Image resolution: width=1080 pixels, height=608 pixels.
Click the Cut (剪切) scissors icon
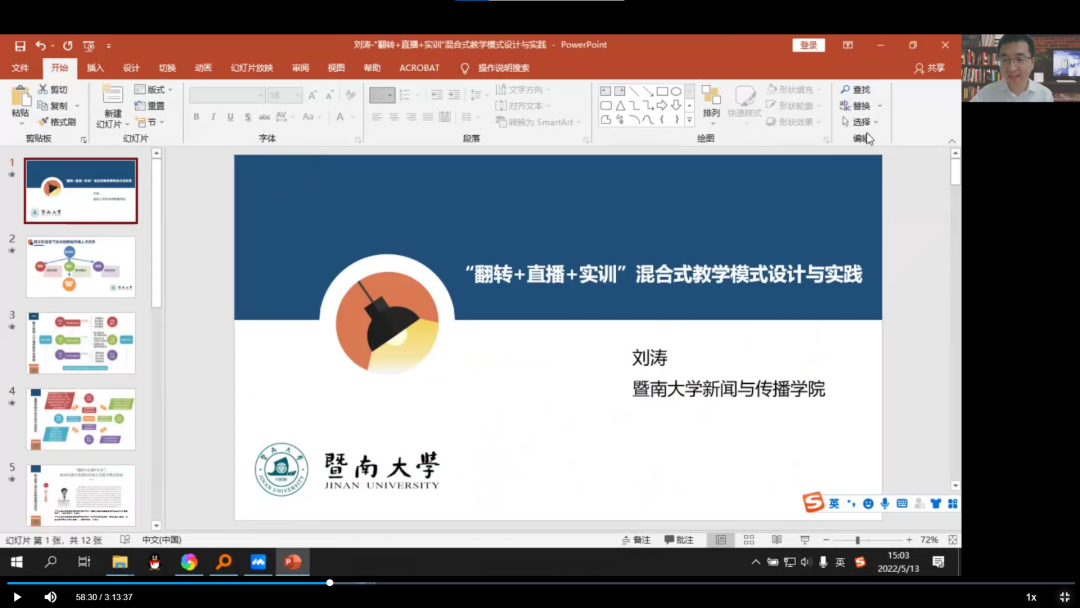pyautogui.click(x=42, y=90)
